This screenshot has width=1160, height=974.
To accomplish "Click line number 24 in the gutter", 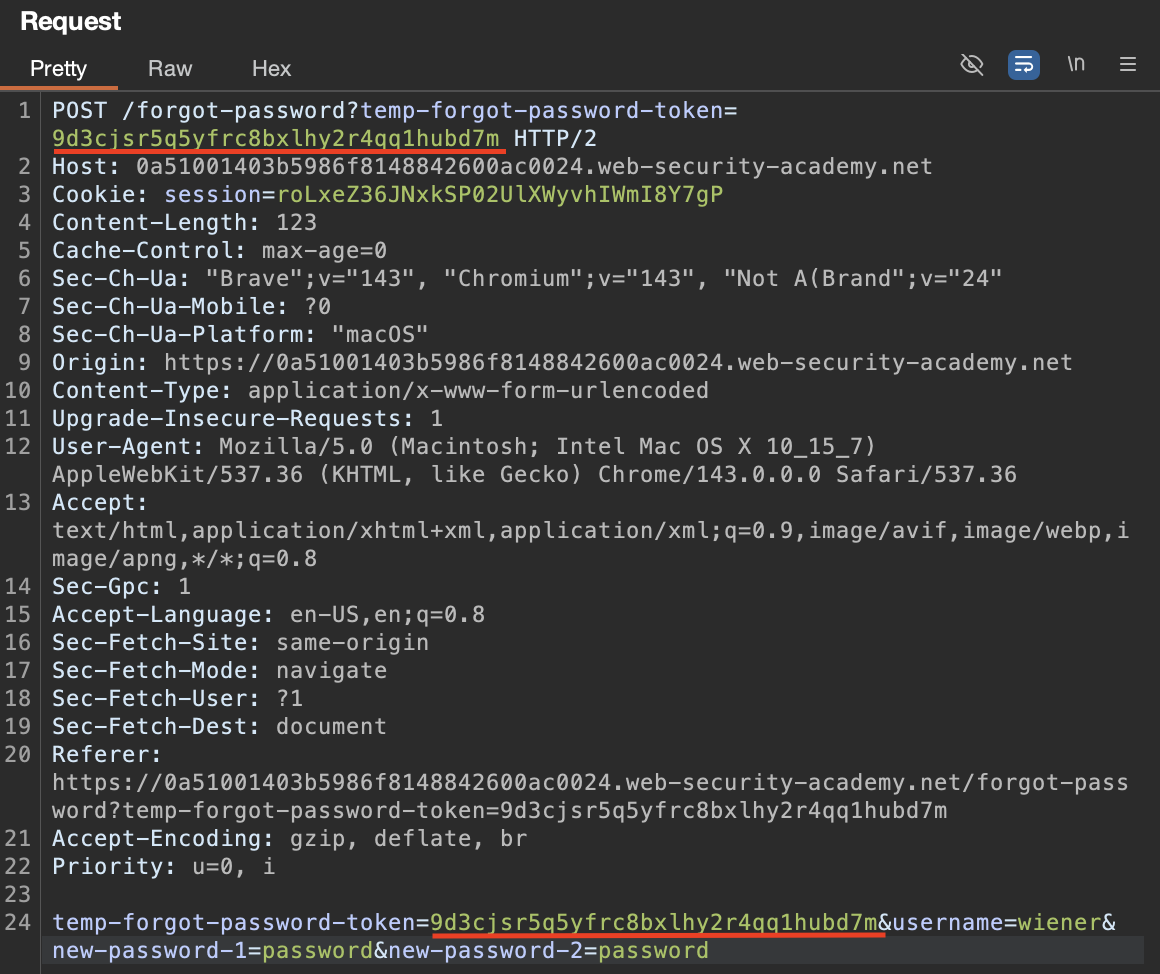I will (22, 922).
